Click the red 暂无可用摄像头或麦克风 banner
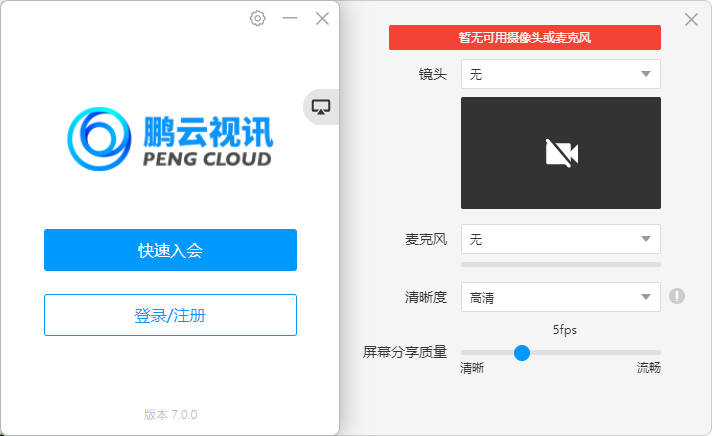This screenshot has height=436, width=714. point(525,37)
